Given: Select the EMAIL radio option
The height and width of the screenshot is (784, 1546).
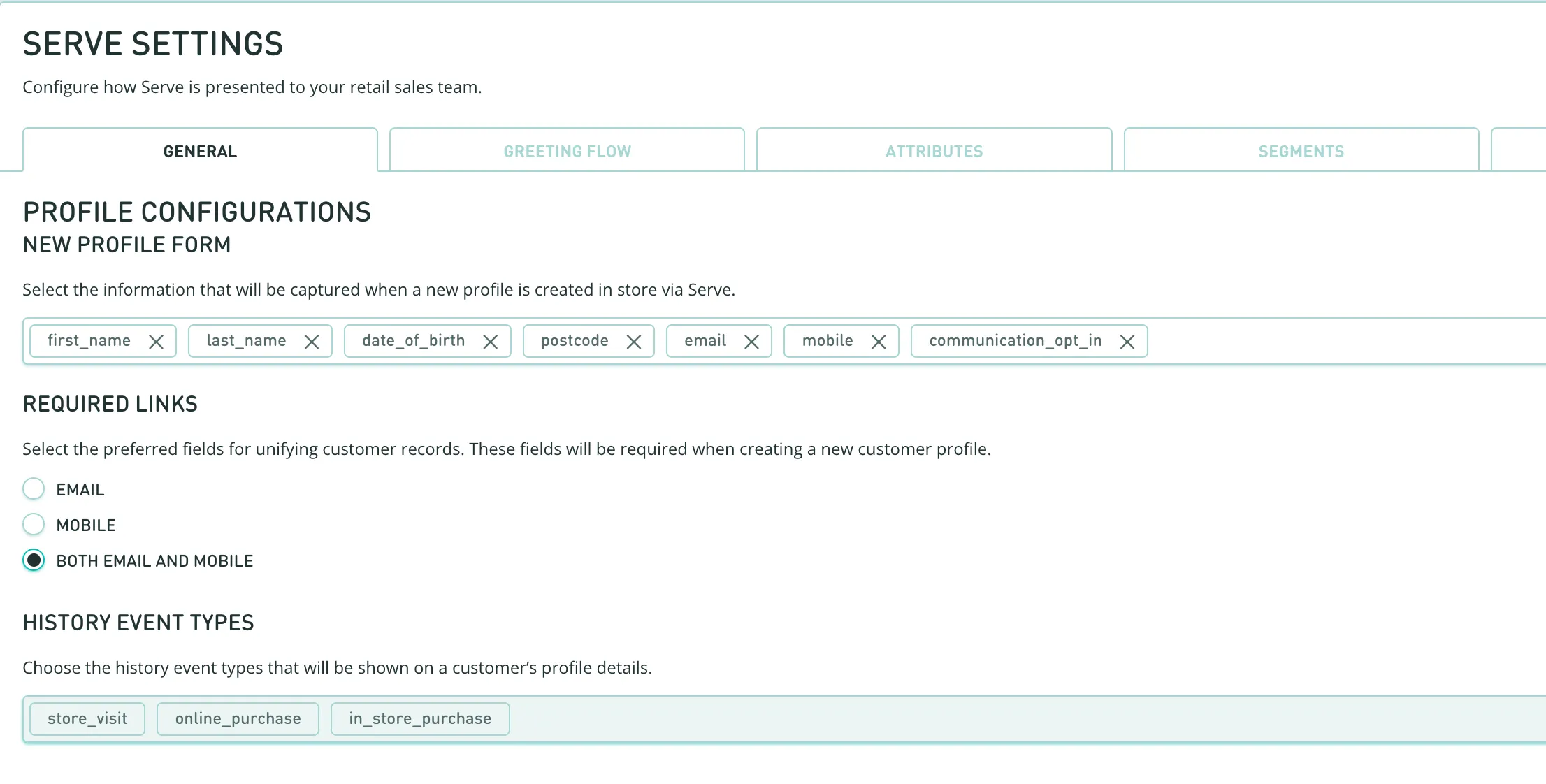Looking at the screenshot, I should (34, 489).
